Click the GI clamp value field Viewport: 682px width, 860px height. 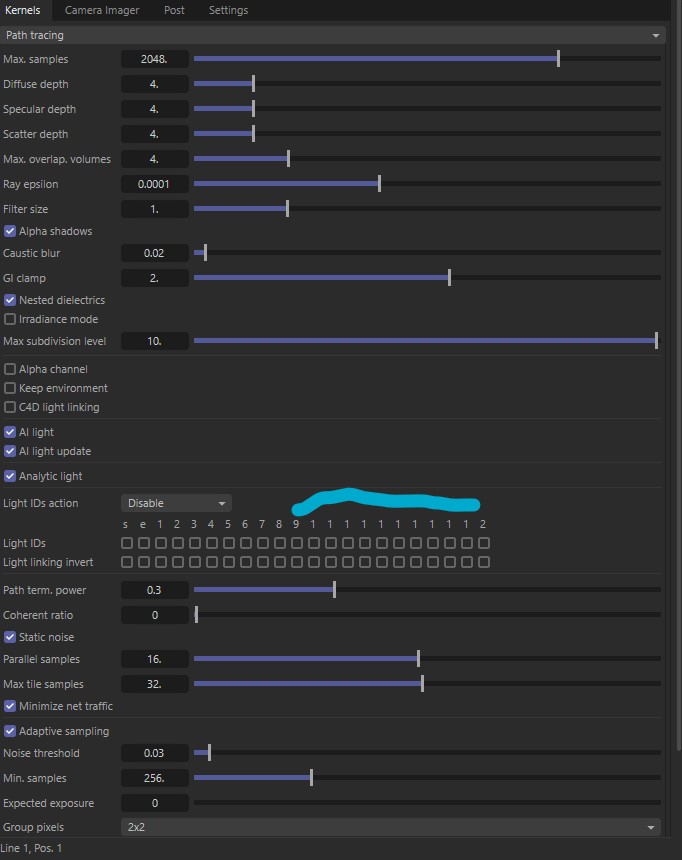[155, 278]
